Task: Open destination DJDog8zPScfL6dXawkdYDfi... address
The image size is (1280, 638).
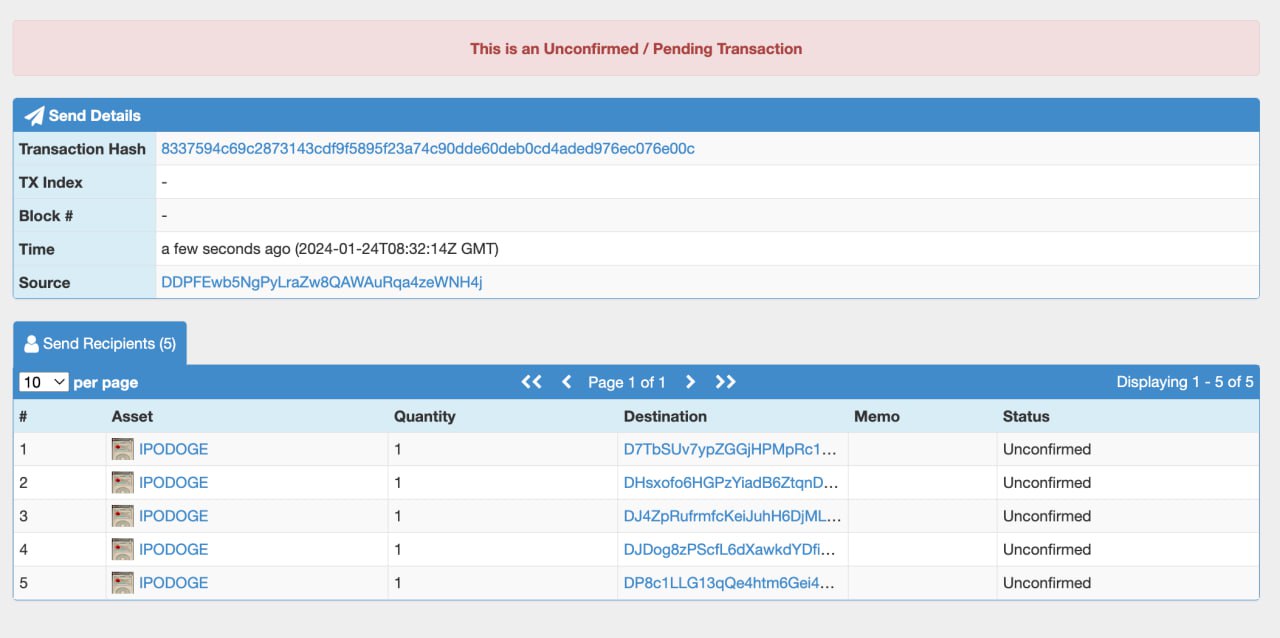Action: 729,549
